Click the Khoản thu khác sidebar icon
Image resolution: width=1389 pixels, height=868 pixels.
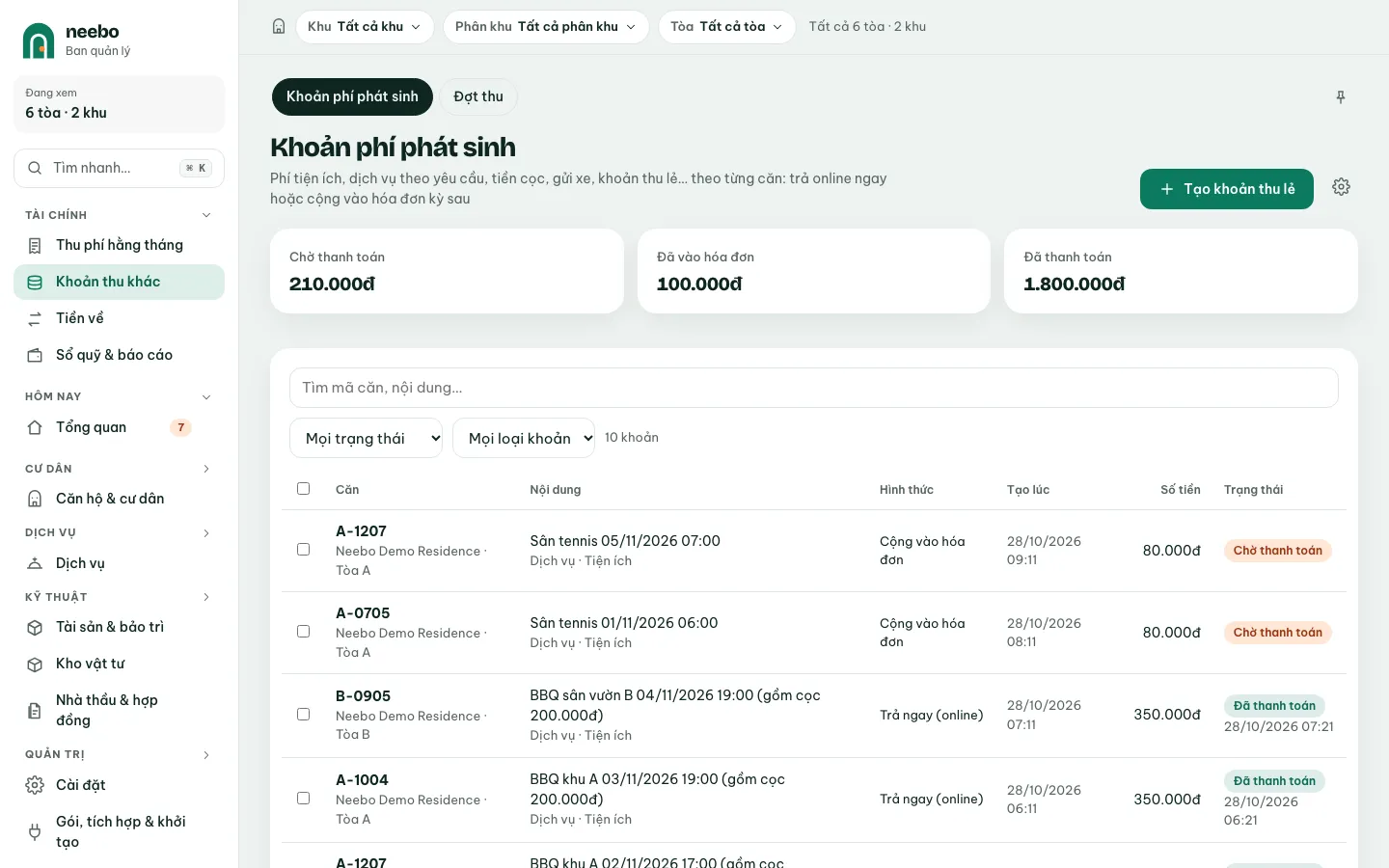(35, 283)
